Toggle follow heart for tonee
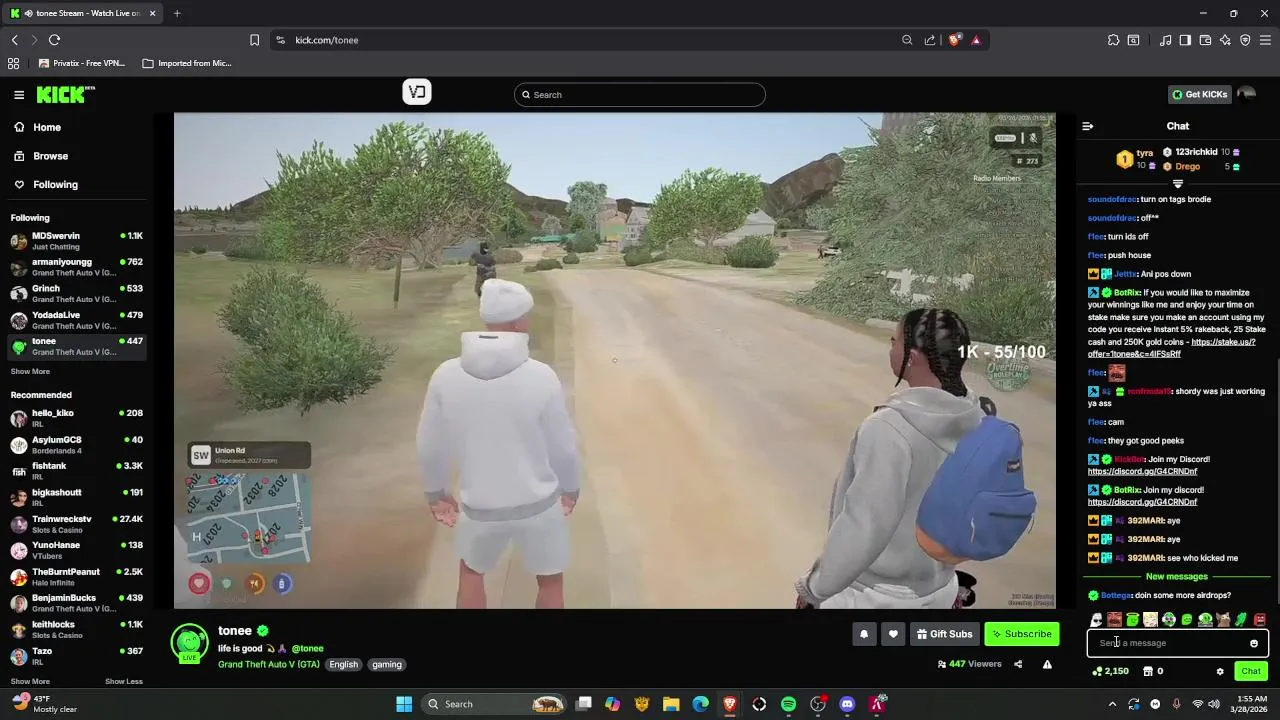This screenshot has height=720, width=1280. (894, 634)
